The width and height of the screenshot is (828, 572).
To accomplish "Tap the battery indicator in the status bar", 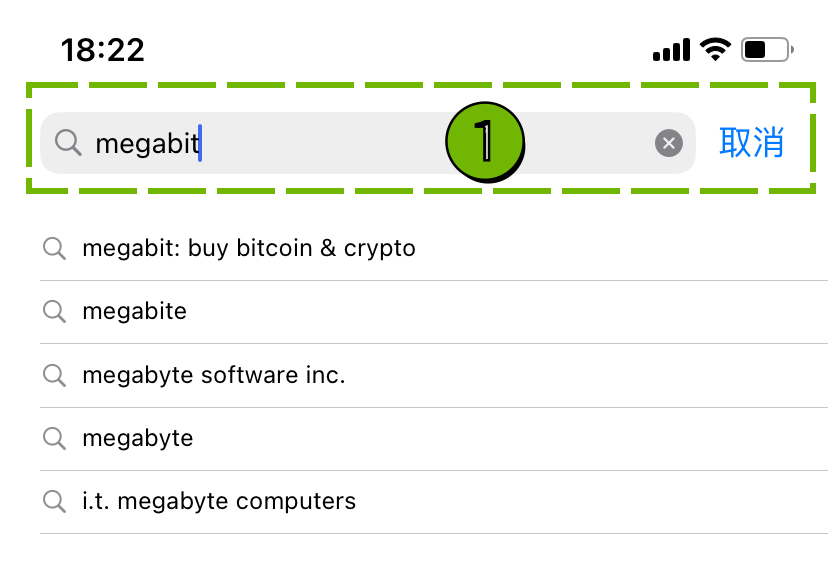I will tap(767, 50).
